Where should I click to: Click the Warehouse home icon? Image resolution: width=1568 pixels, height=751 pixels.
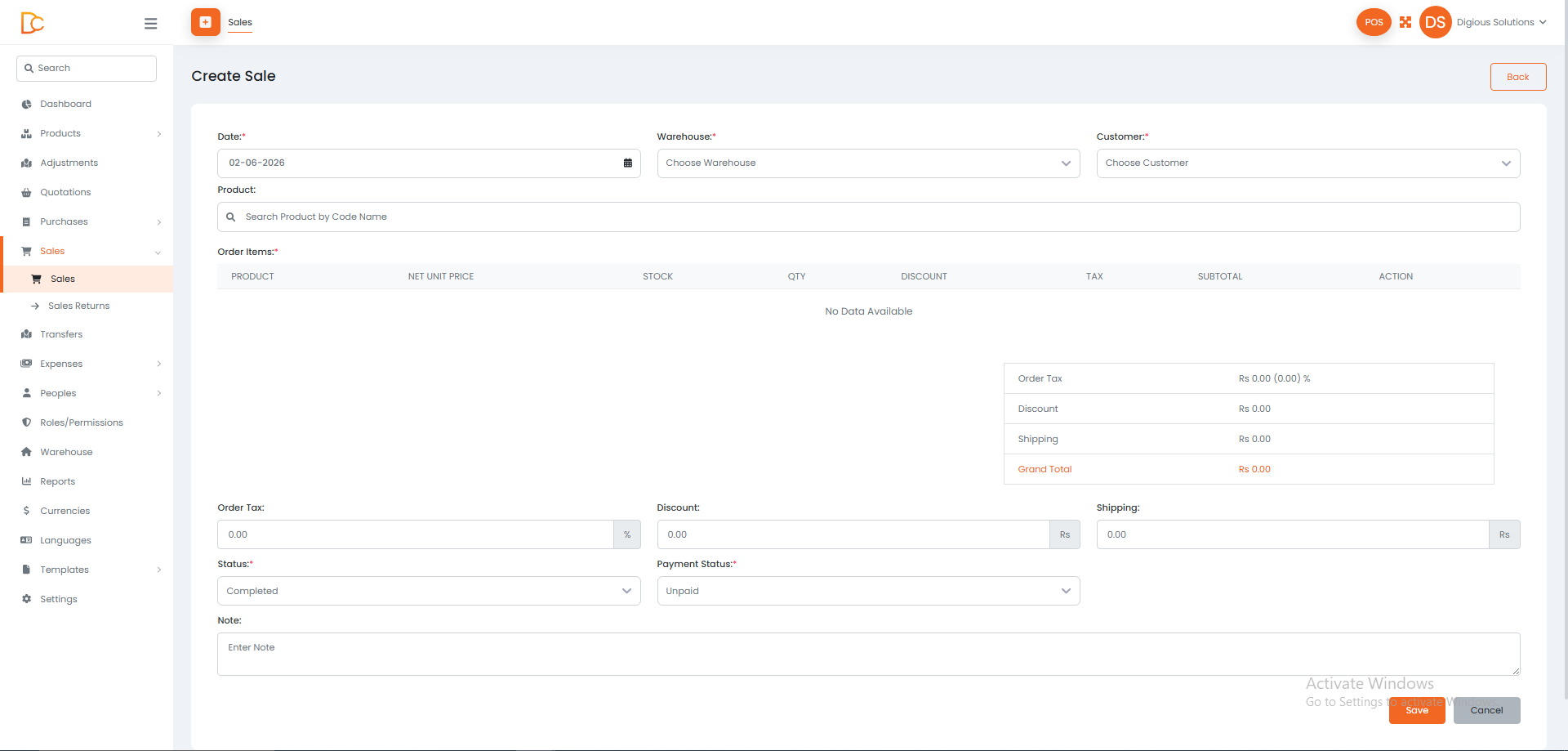[26, 452]
